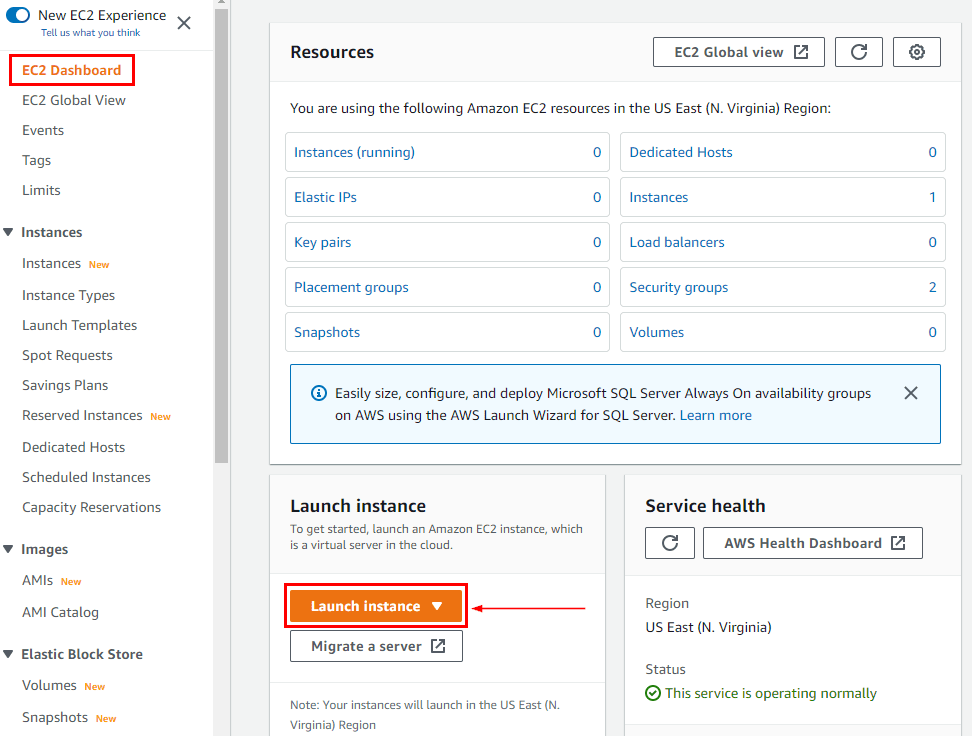Close the New EC2 Experience panel
Image resolution: width=972 pixels, height=736 pixels.
(183, 23)
